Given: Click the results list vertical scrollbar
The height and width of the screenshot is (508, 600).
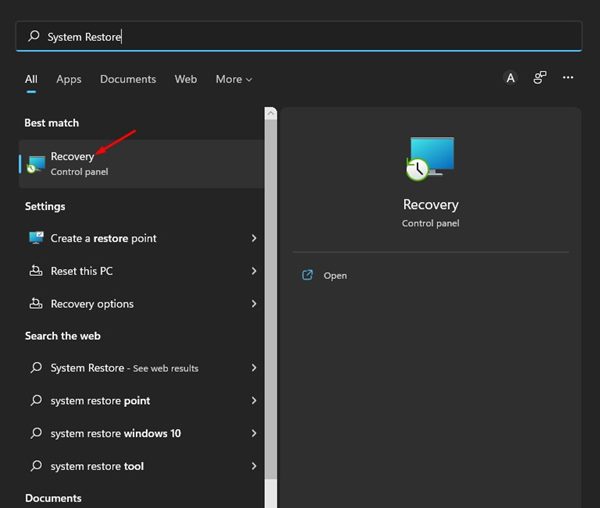Looking at the screenshot, I should click(270, 300).
